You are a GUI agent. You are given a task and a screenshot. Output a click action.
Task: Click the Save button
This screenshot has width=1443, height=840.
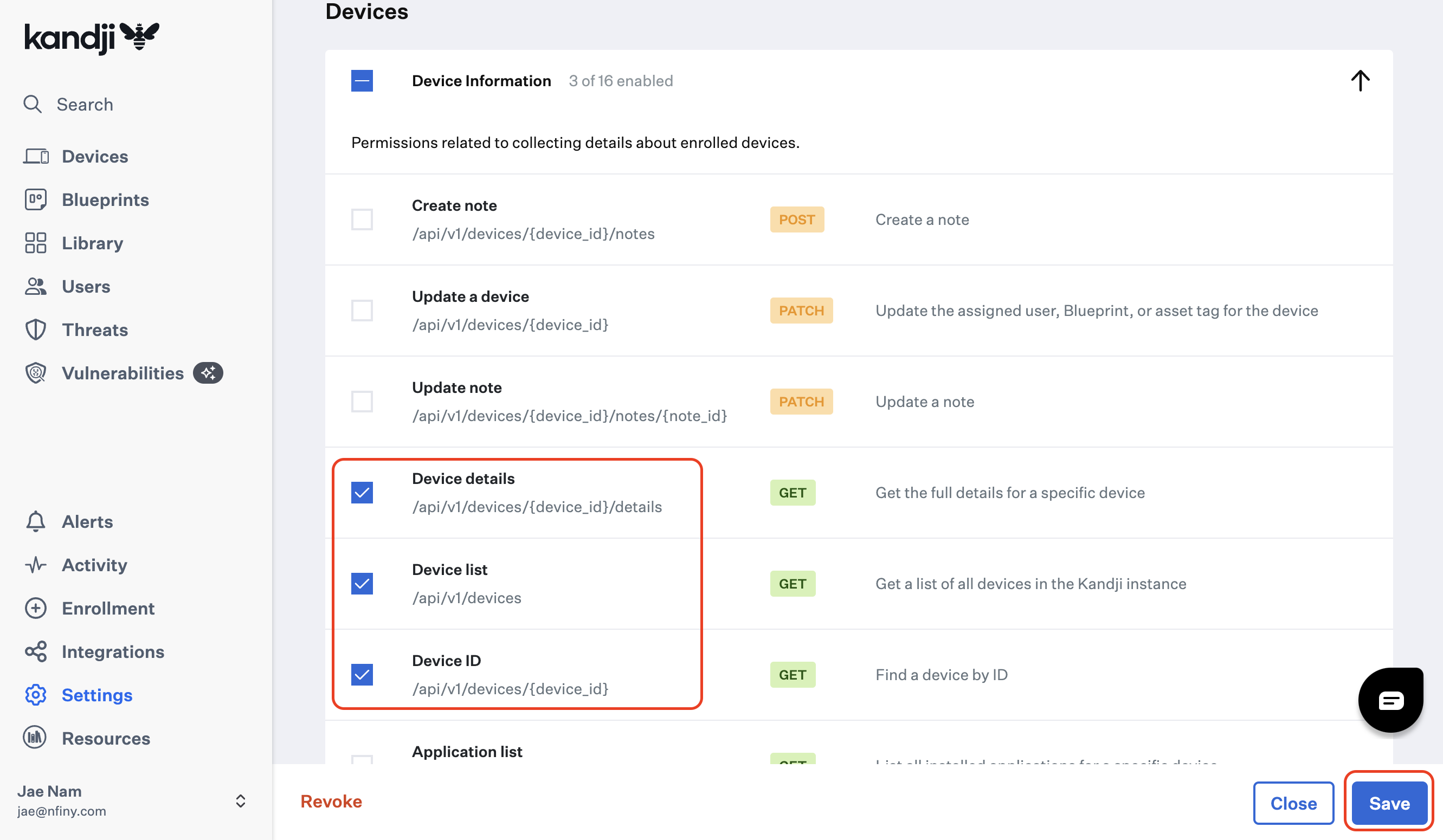1389,803
